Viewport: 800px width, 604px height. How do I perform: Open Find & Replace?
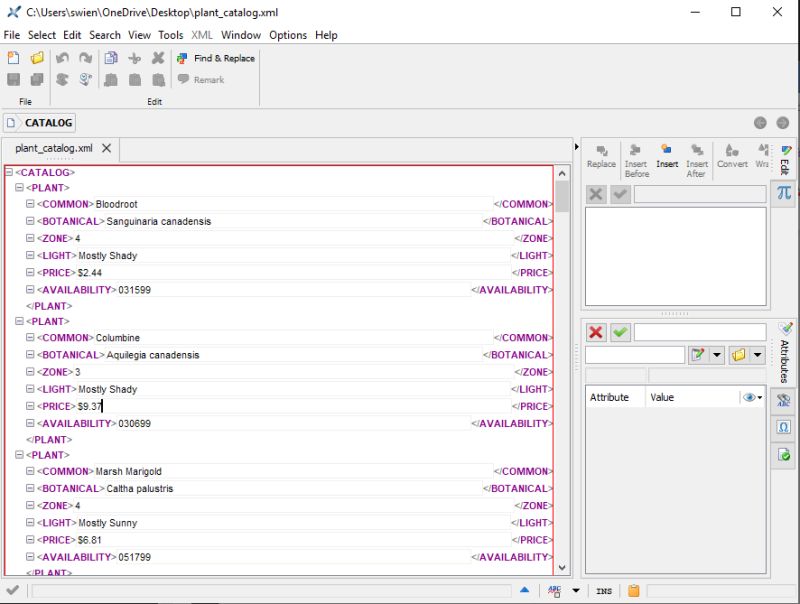click(x=216, y=58)
